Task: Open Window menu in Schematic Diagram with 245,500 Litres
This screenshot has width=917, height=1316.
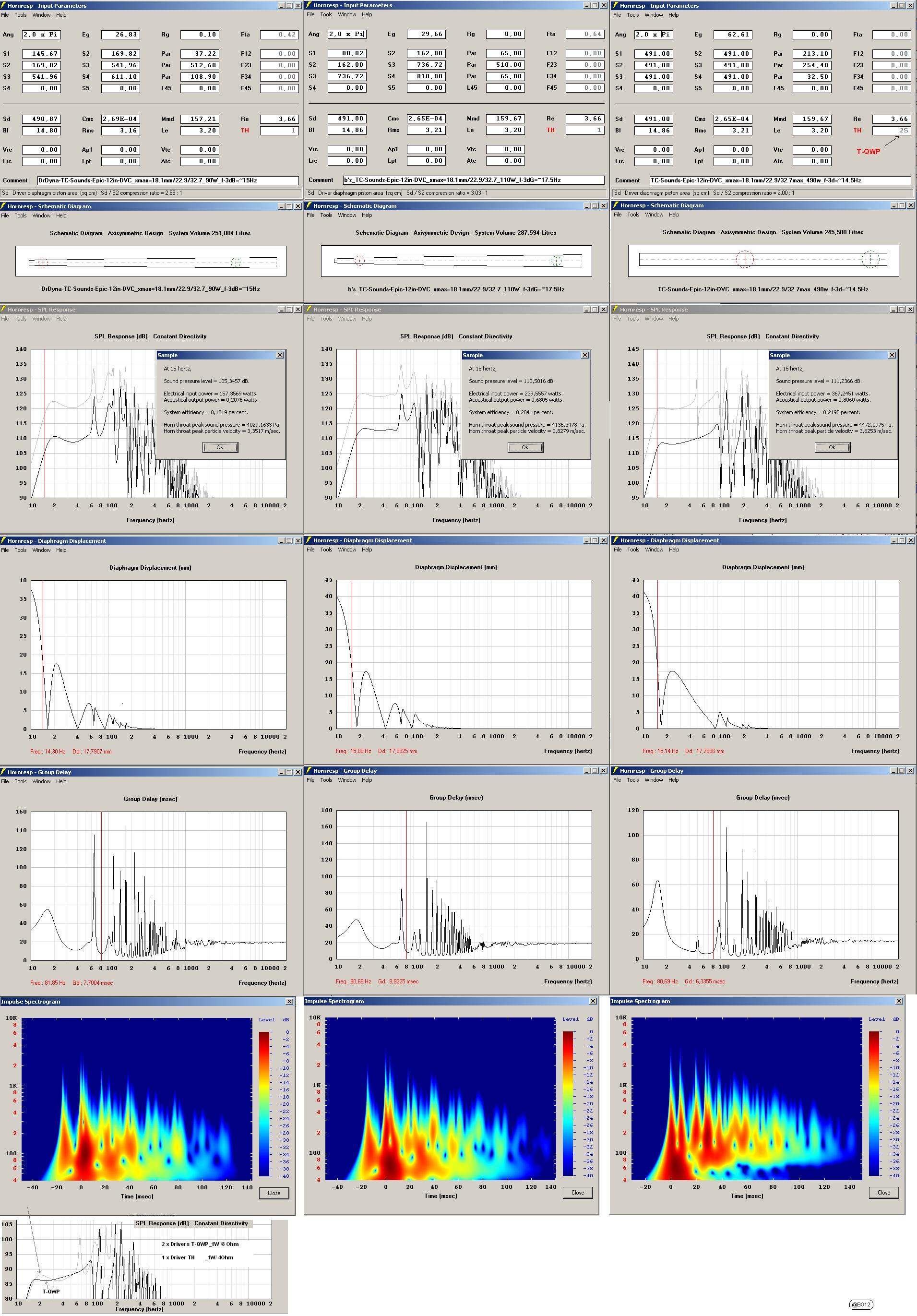Action: [x=654, y=215]
